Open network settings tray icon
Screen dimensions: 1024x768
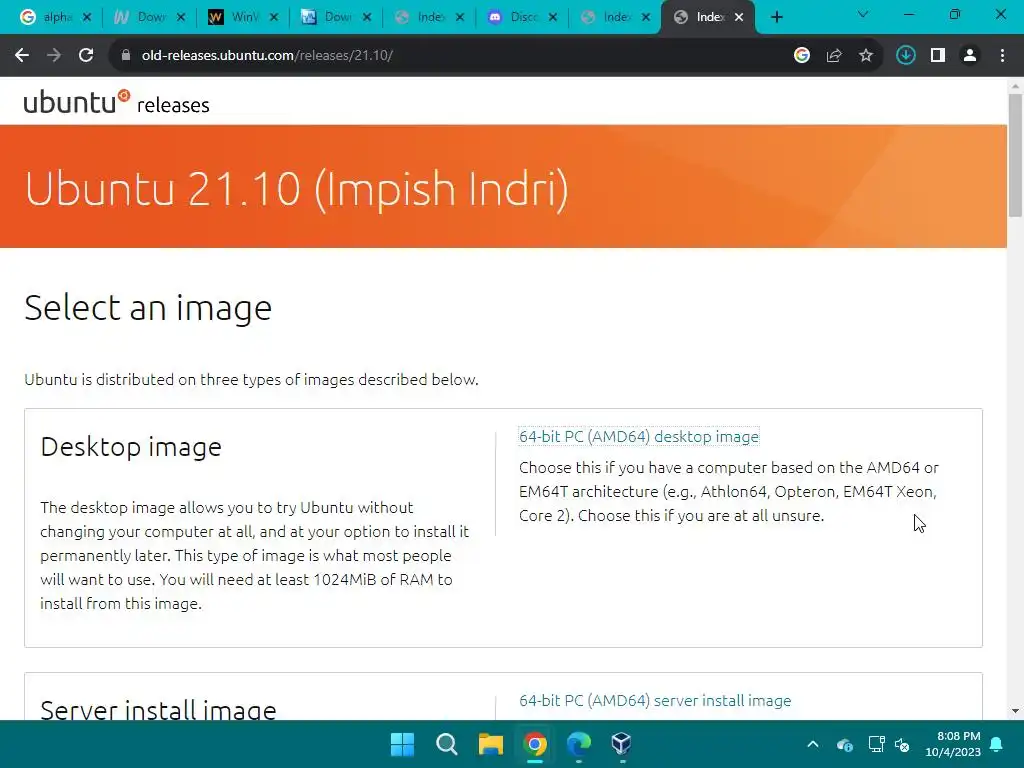[x=876, y=744]
